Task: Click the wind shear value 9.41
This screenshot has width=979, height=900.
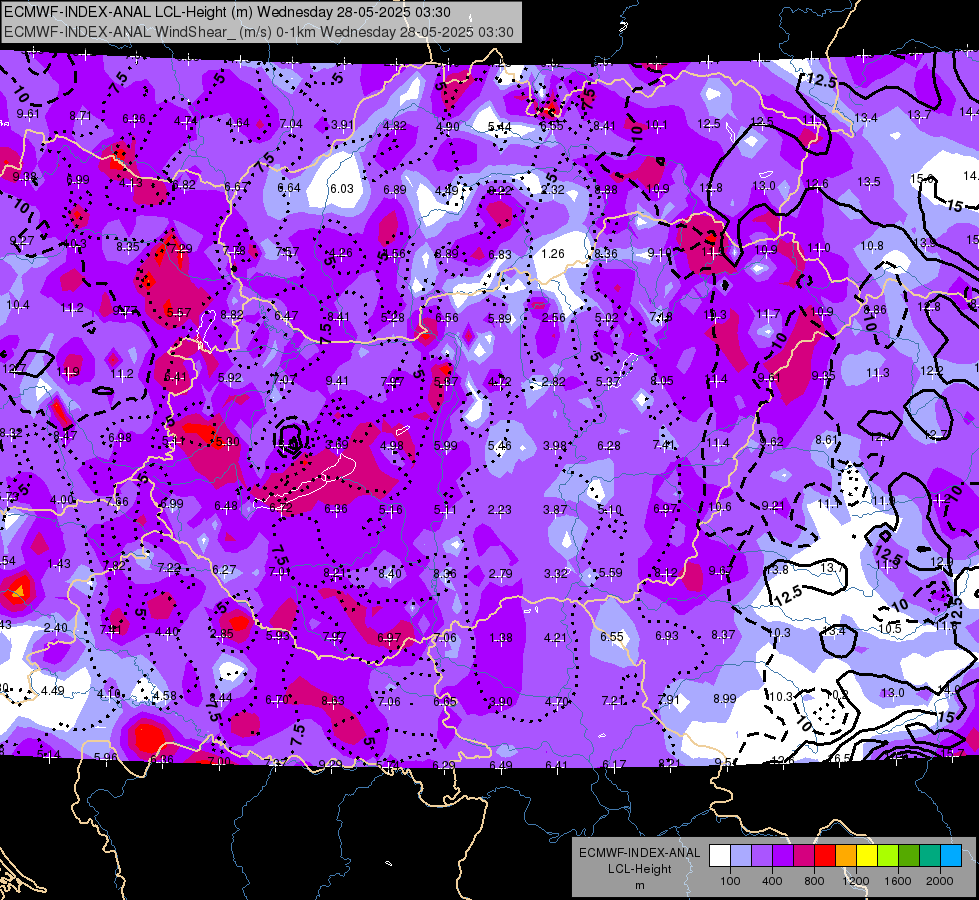Action: tap(337, 380)
